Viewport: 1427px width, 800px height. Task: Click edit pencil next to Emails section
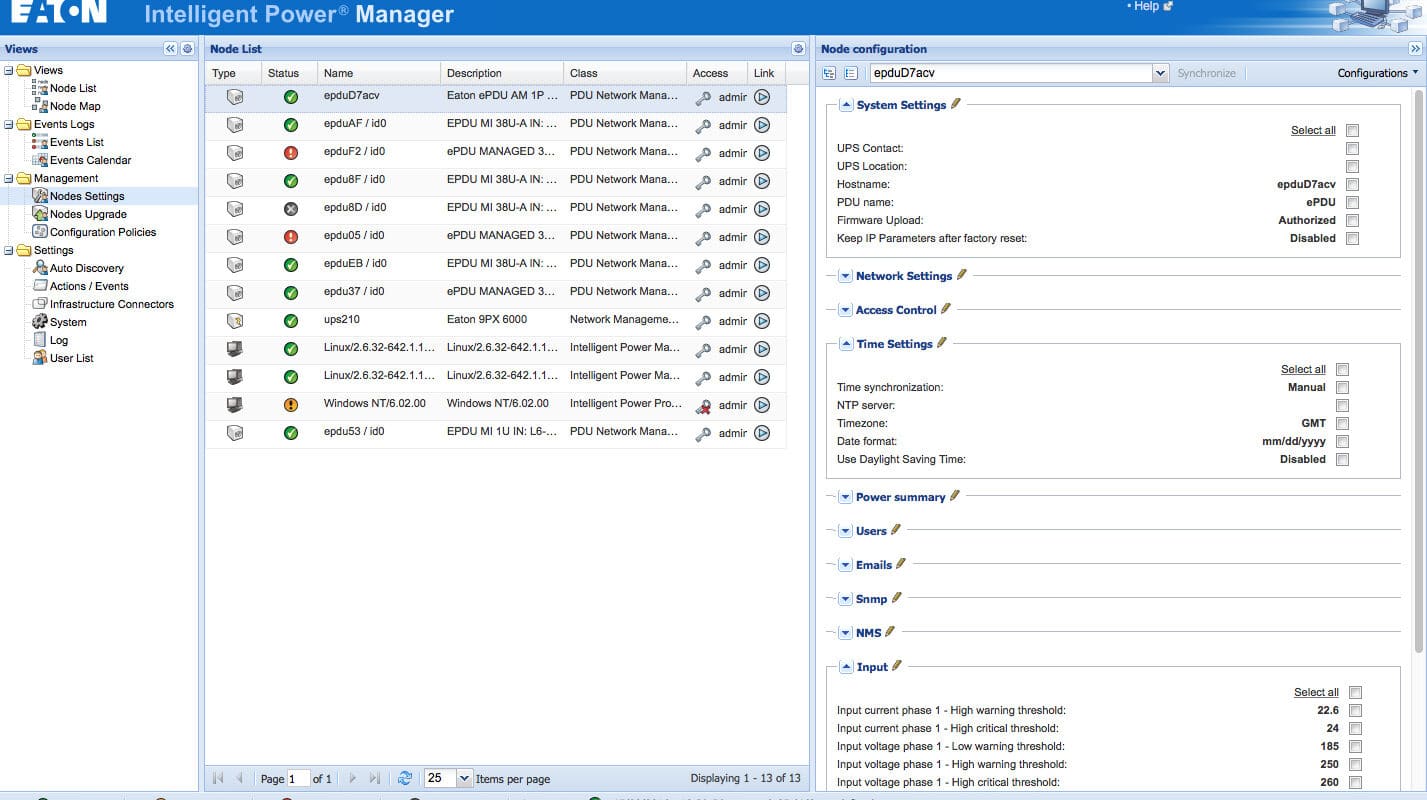point(901,563)
